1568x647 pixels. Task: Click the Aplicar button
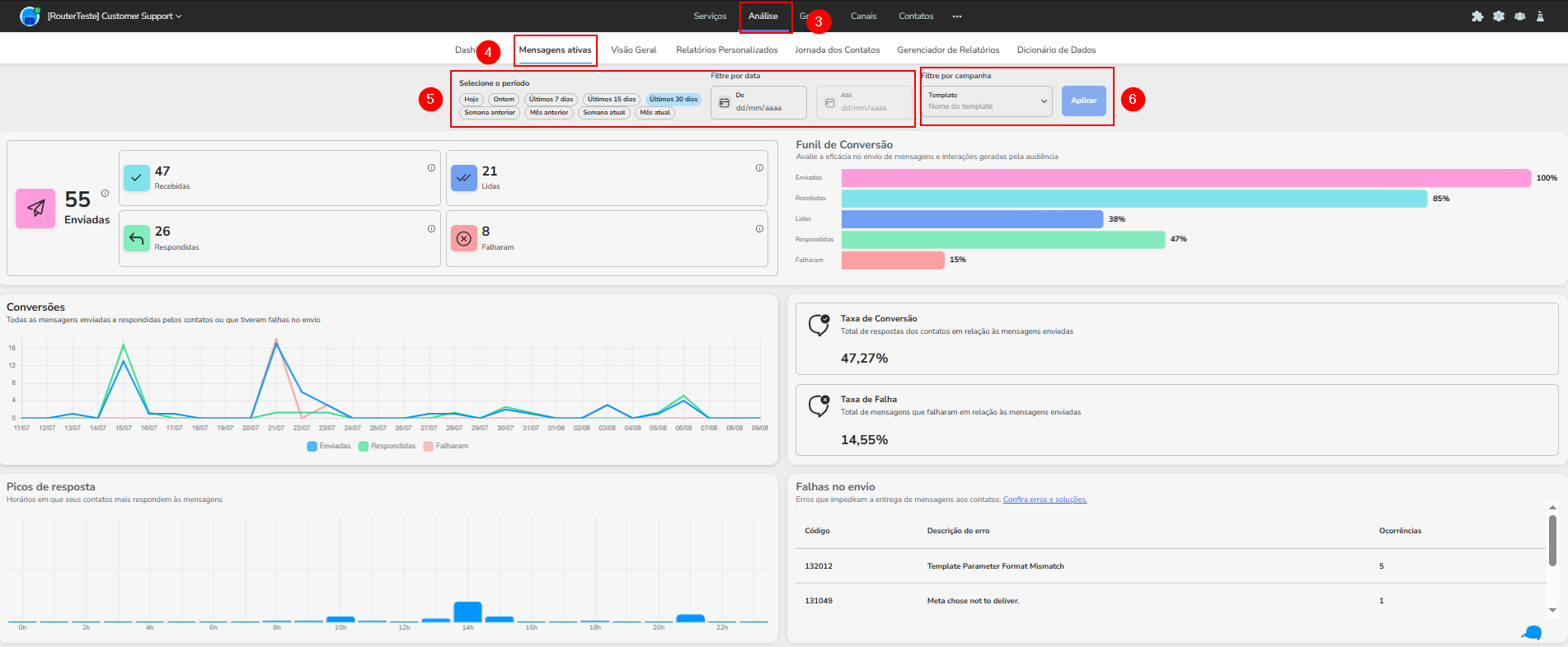(x=1083, y=101)
